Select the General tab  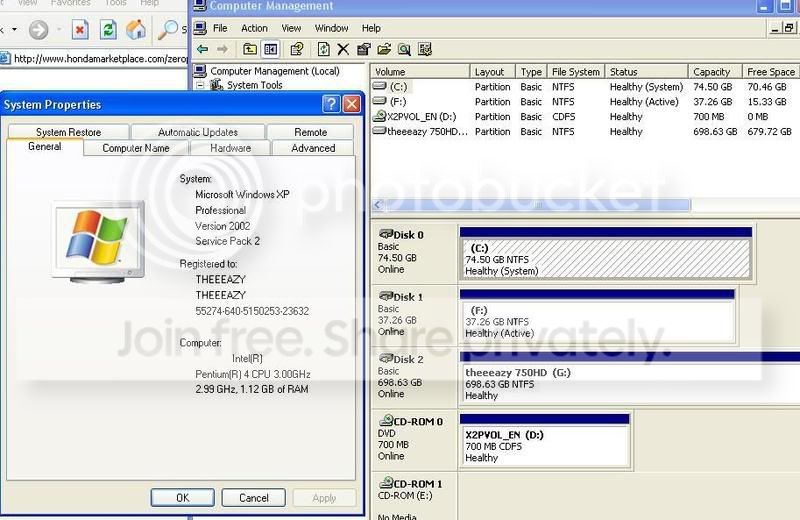(x=45, y=146)
